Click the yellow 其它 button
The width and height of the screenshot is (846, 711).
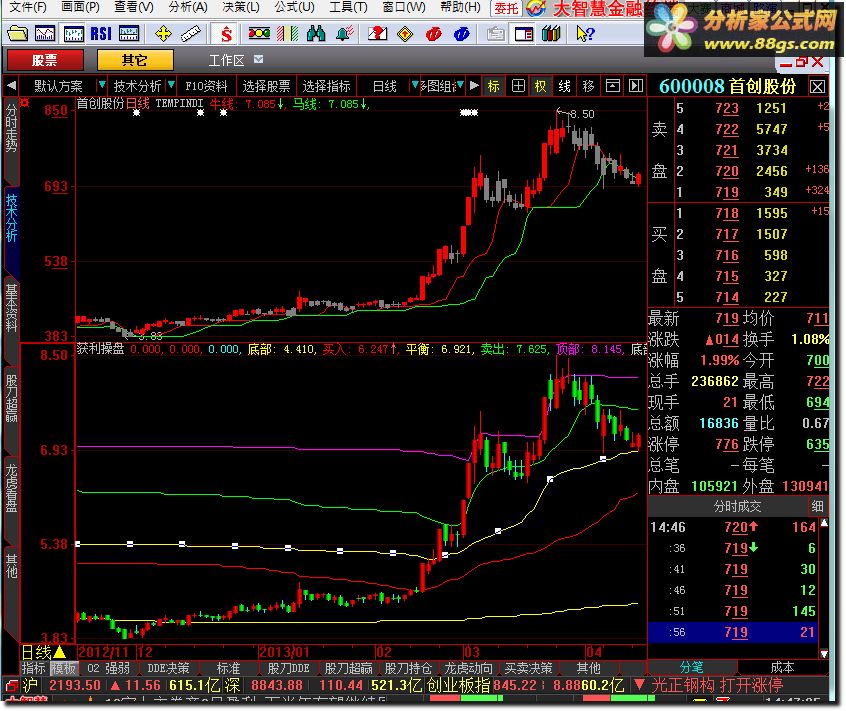coord(135,60)
